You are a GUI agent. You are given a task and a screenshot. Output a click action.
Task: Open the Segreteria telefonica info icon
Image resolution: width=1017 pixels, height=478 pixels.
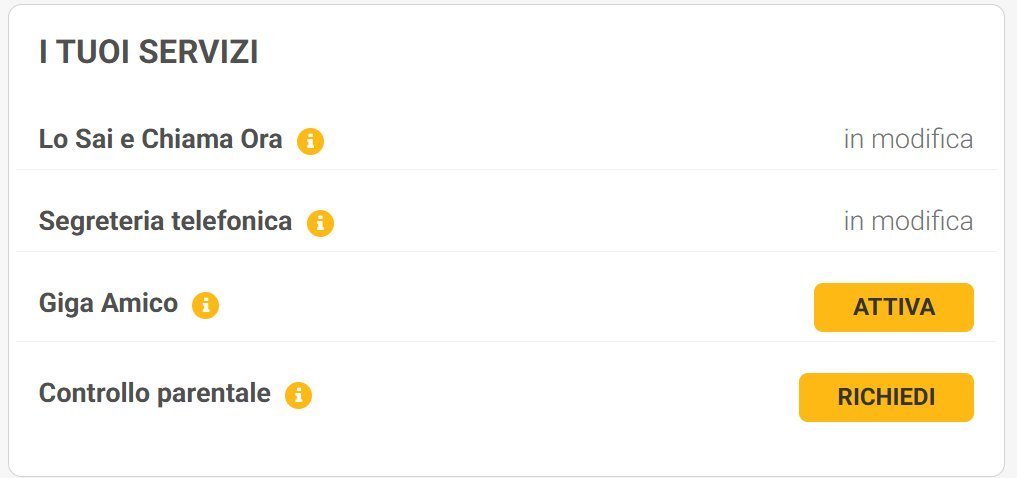320,223
